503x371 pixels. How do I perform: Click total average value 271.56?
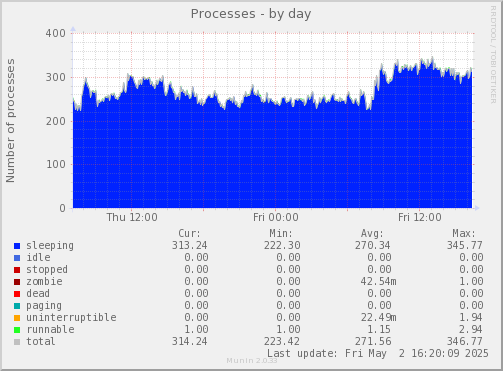click(373, 341)
